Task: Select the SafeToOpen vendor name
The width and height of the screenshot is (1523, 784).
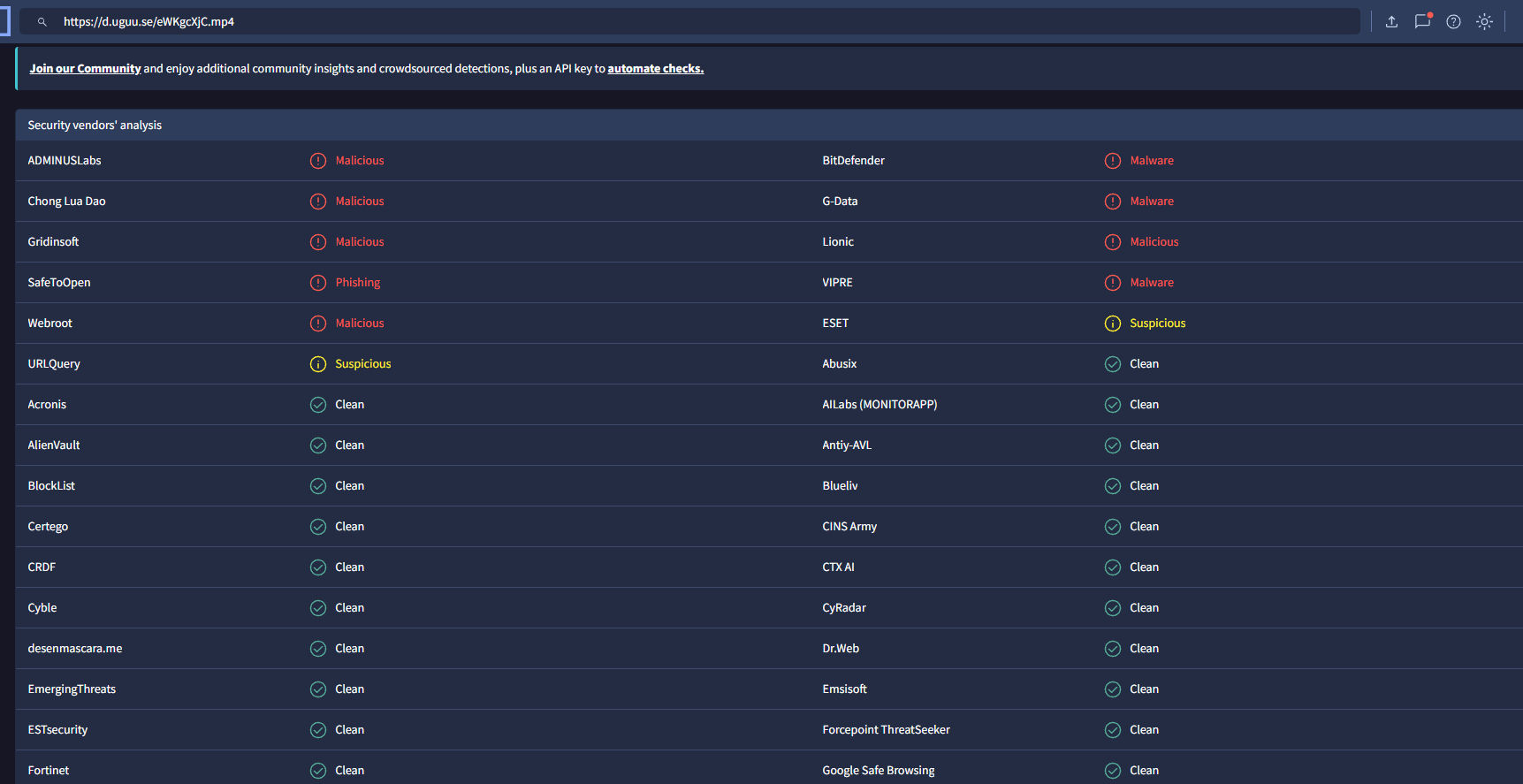Action: (x=59, y=283)
